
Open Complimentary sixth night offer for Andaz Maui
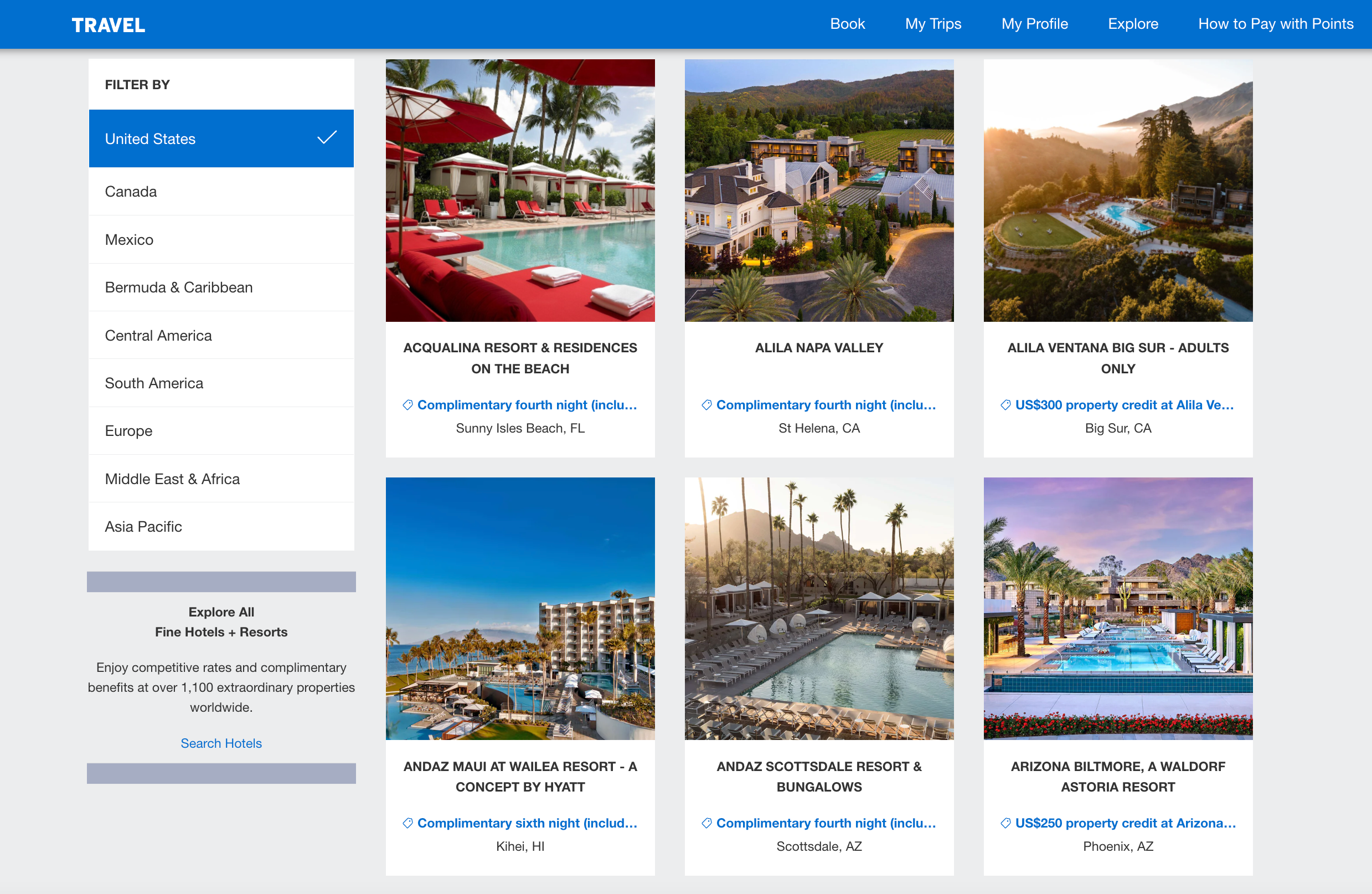[527, 823]
